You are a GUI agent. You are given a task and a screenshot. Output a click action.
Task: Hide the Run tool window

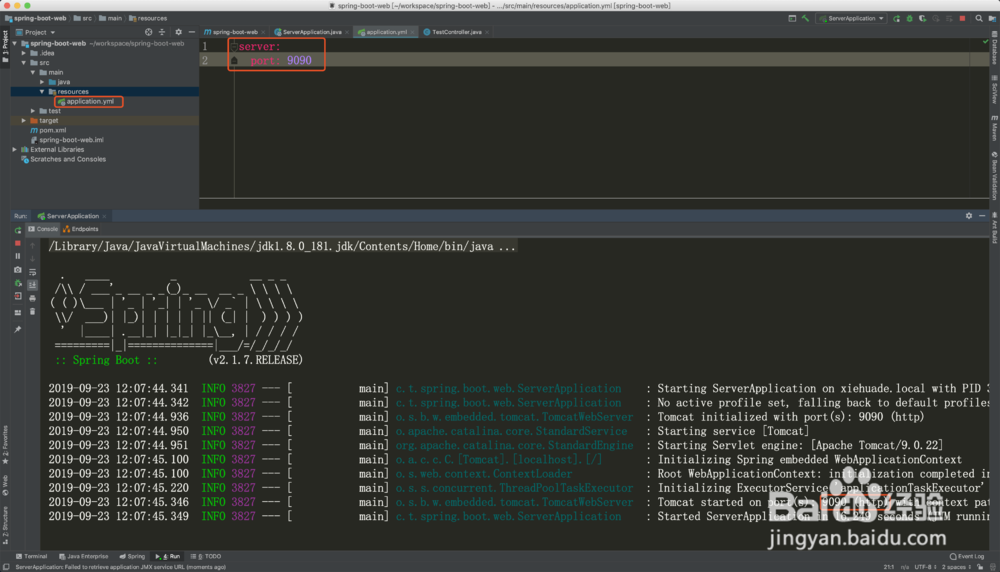(982, 216)
